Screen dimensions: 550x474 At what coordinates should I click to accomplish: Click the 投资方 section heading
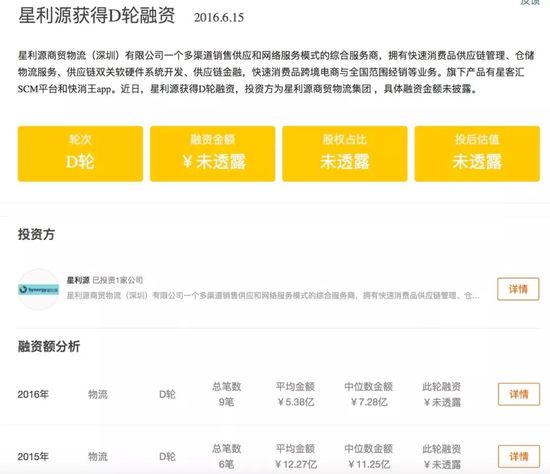(36, 234)
